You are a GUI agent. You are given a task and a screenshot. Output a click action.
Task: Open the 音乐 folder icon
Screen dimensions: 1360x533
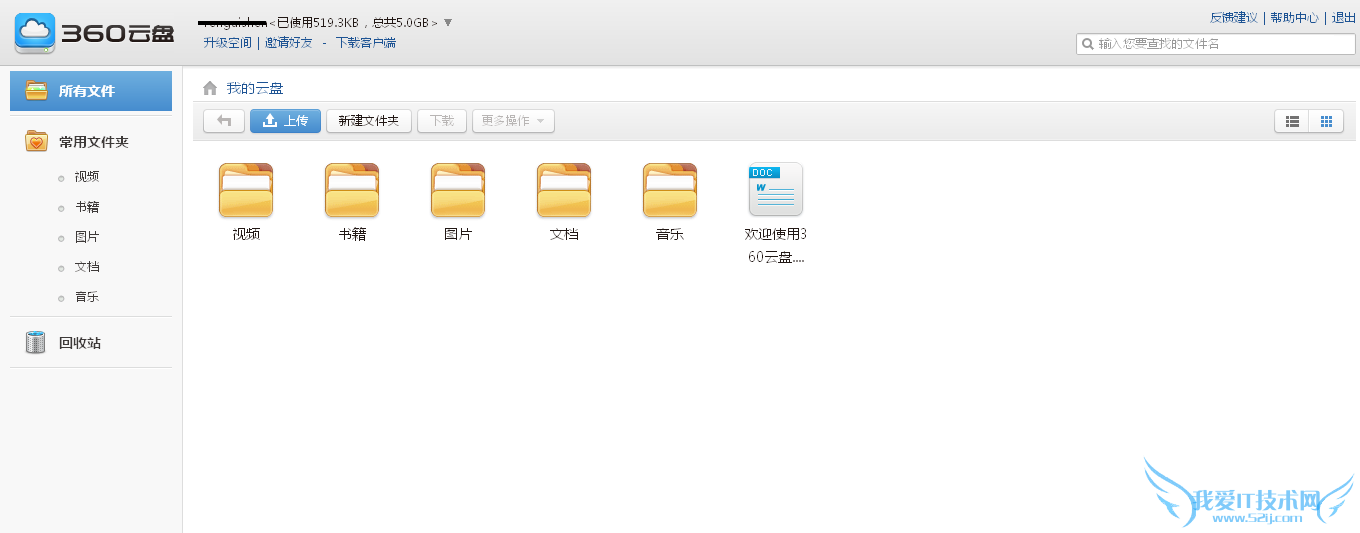[x=670, y=190]
